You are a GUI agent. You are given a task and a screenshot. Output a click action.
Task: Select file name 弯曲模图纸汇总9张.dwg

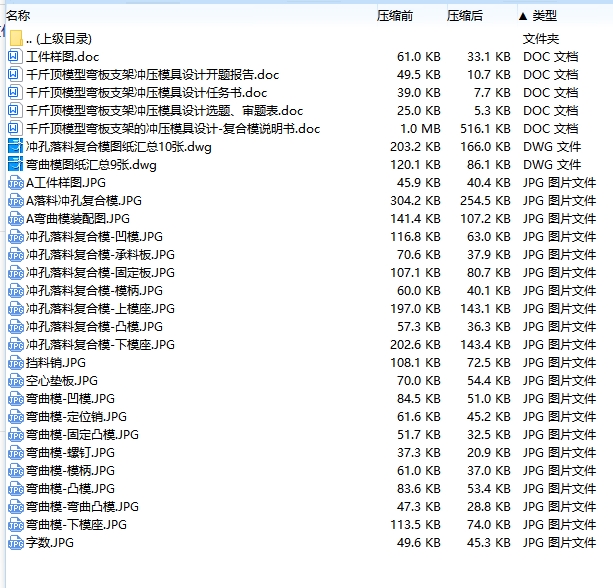[x=91, y=165]
